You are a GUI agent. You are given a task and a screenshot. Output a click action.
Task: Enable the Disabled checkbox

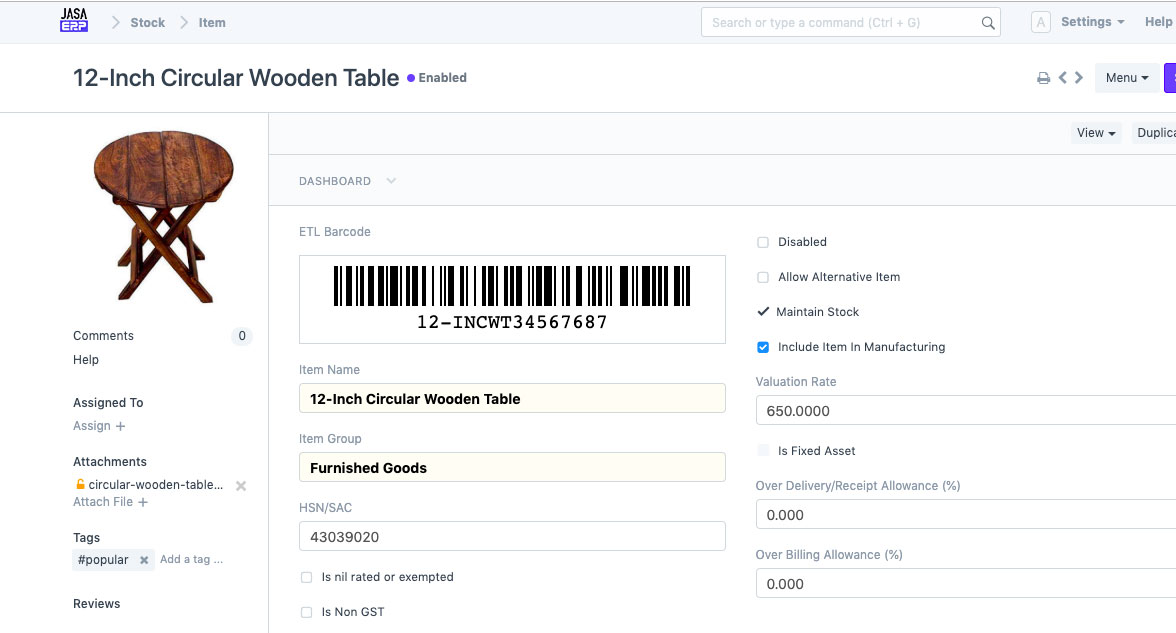tap(763, 242)
